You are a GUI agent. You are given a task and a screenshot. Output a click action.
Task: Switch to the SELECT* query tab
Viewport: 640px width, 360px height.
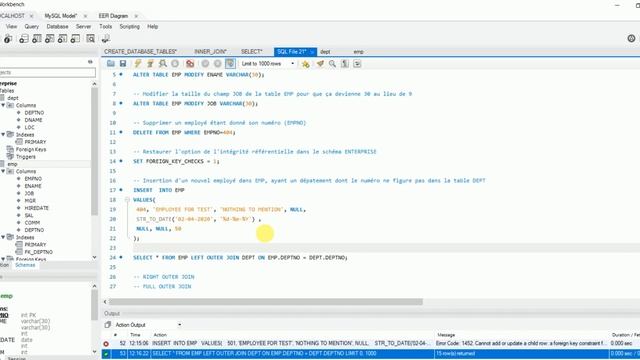point(251,52)
